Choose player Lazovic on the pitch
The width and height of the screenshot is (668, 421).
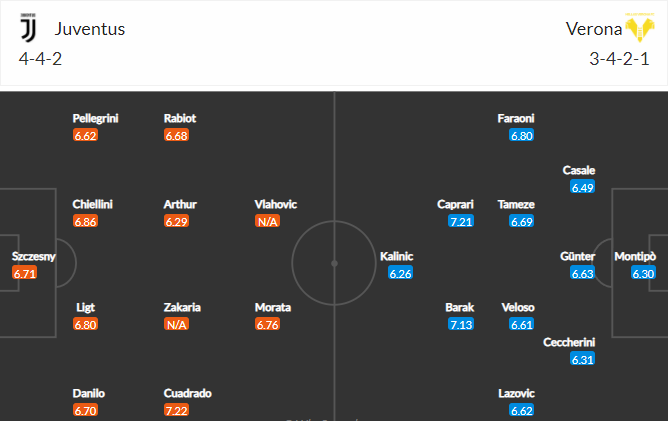(516, 393)
